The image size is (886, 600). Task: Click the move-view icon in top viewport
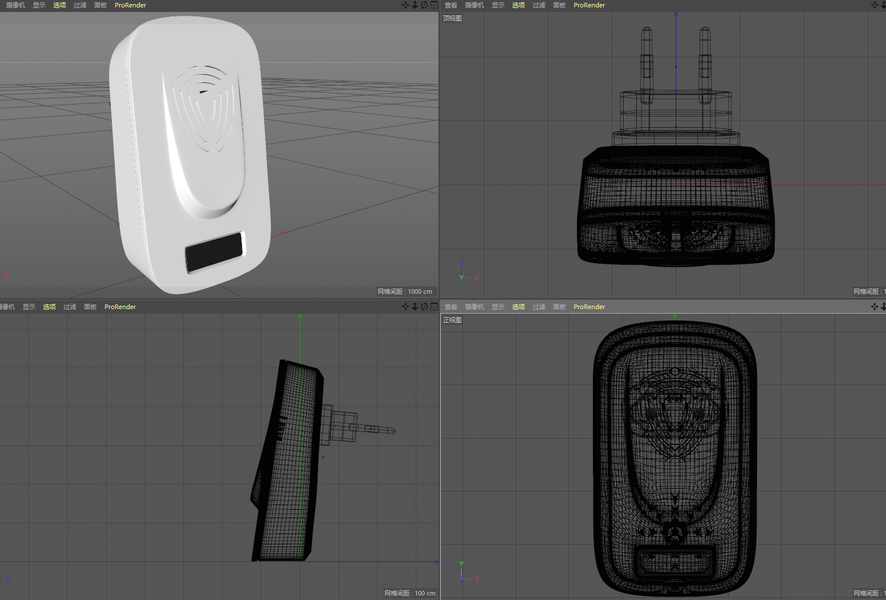(875, 5)
